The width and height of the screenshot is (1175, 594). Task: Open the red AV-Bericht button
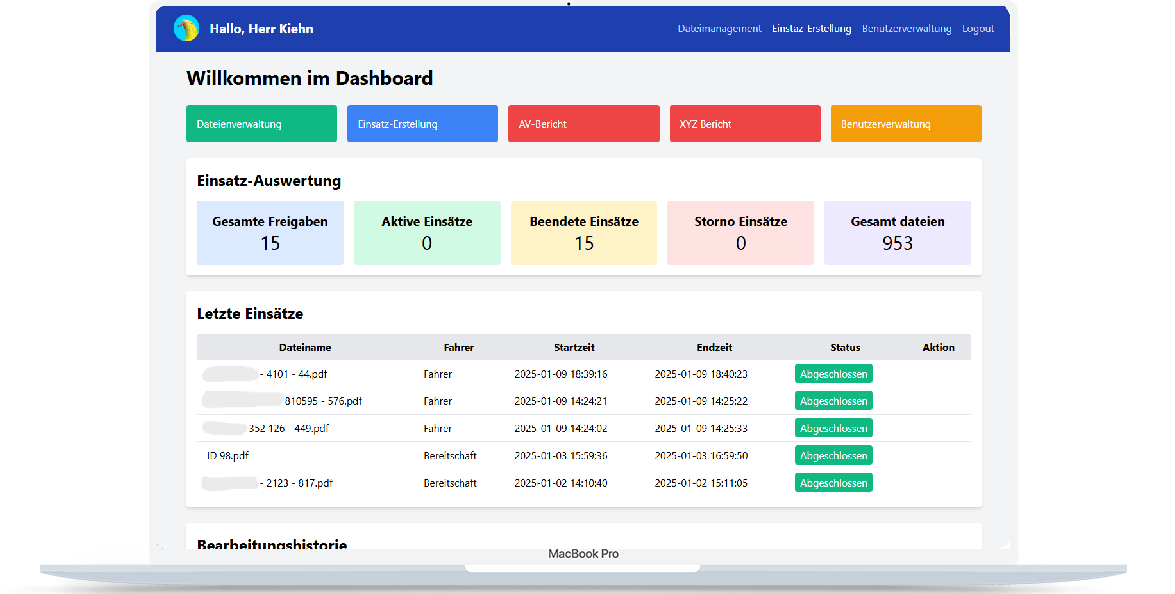click(x=584, y=124)
